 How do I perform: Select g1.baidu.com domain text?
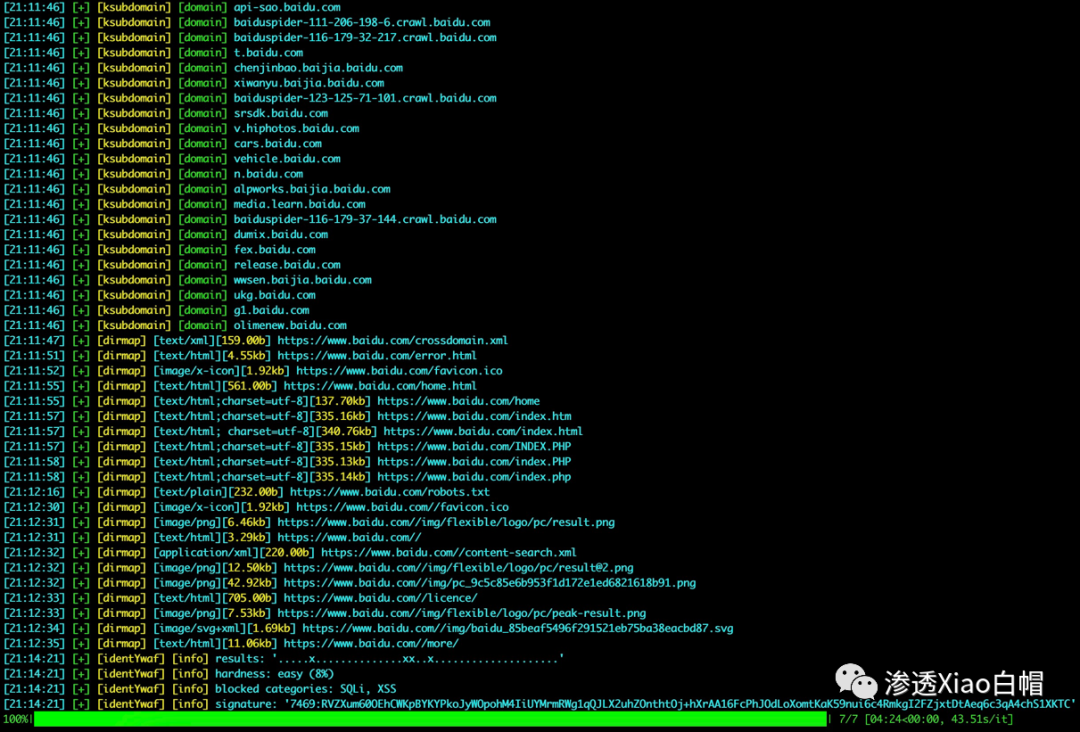271,310
